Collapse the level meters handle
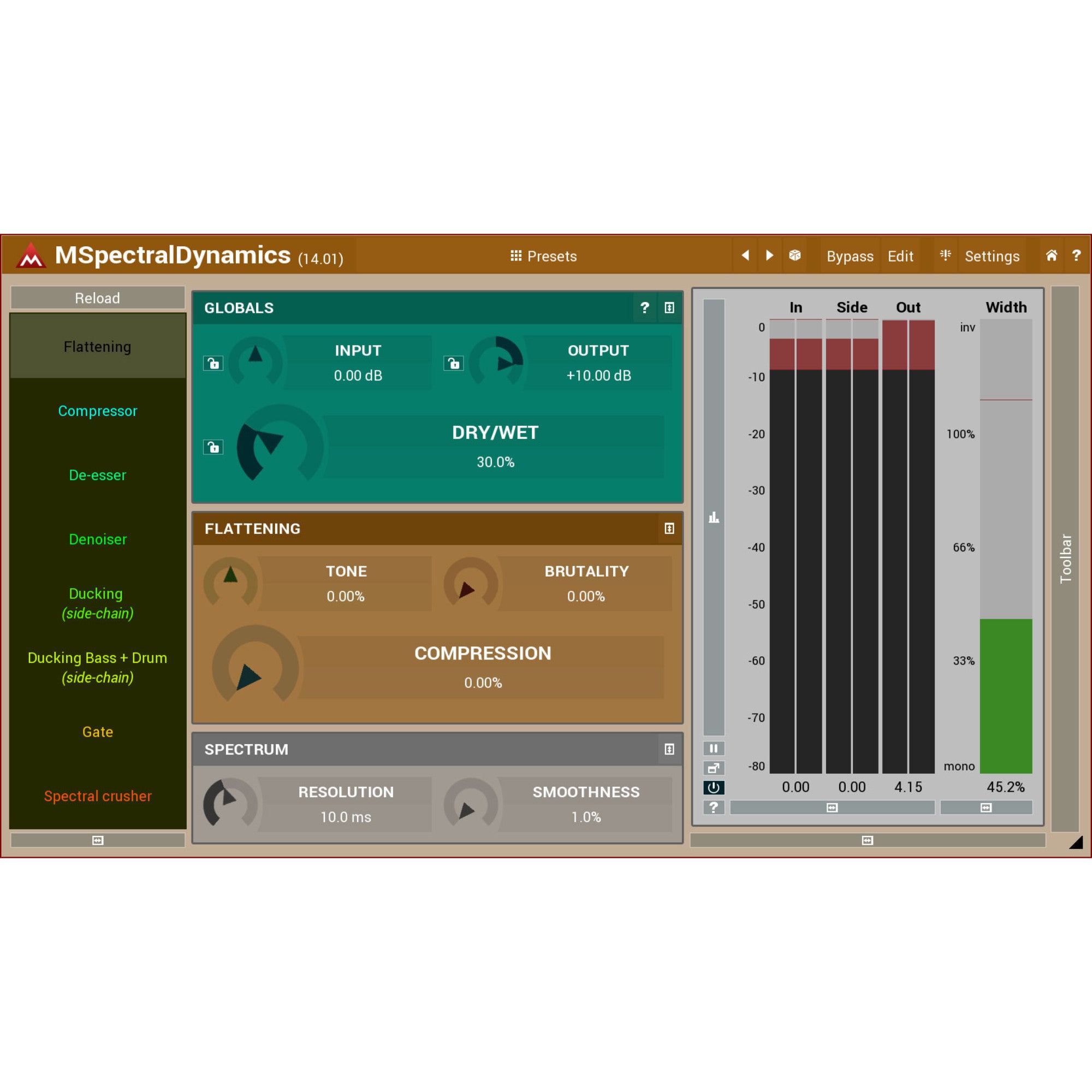 (x=832, y=808)
